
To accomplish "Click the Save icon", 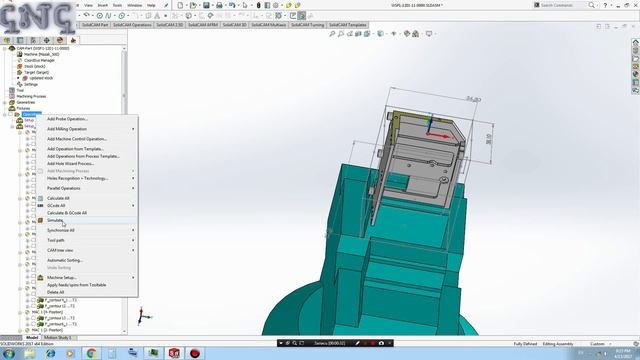I will click(x=207, y=5).
